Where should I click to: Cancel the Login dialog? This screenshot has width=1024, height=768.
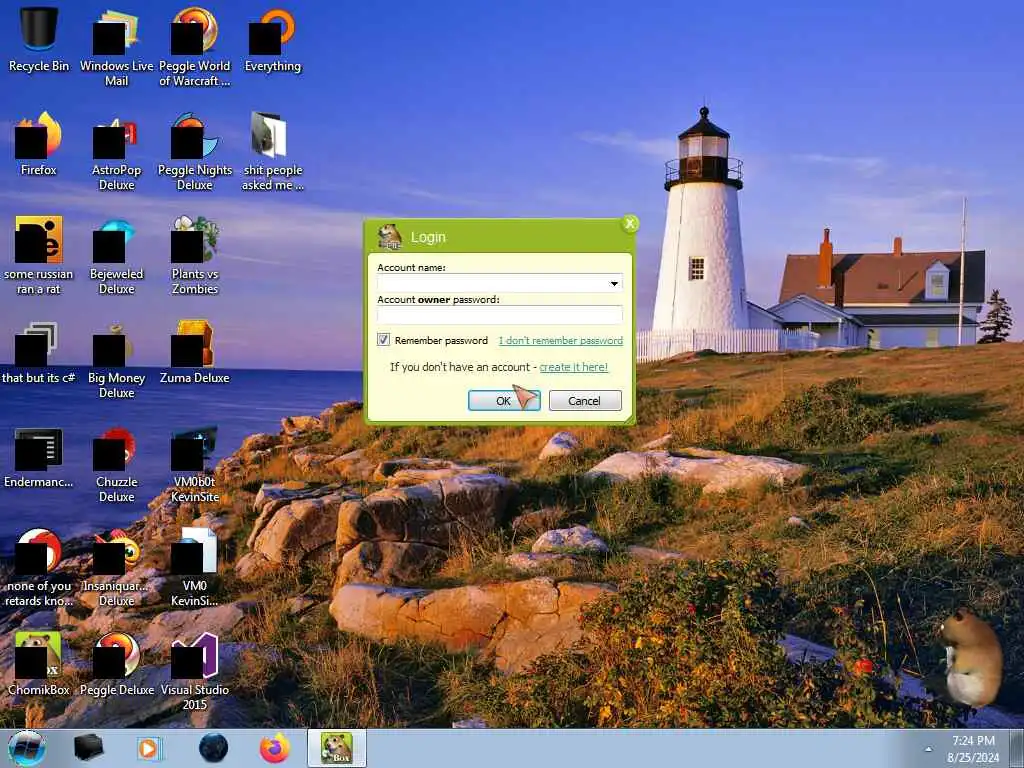click(584, 400)
